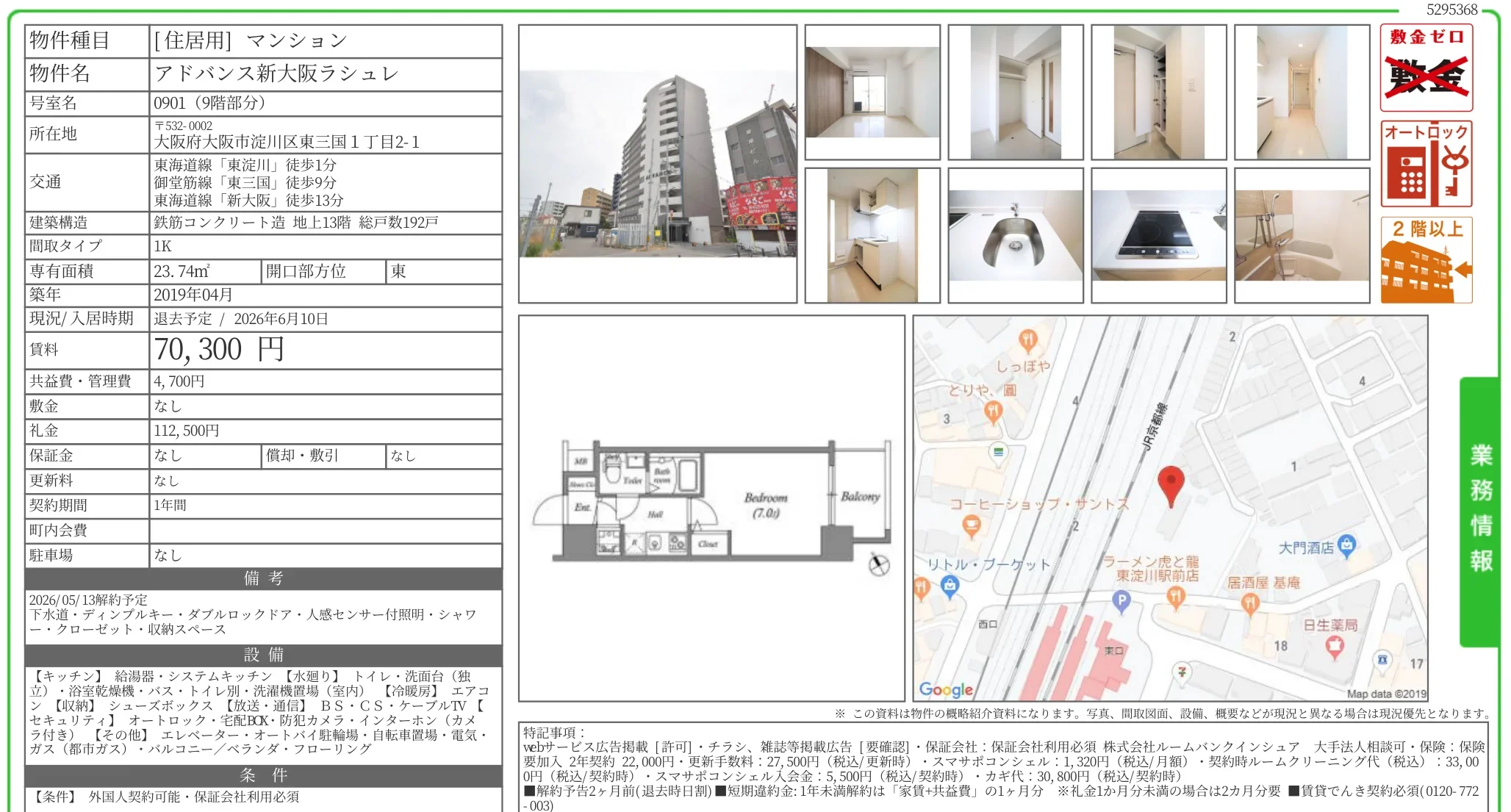Click the 日生薬局 map marker
The height and width of the screenshot is (812, 1511).
[1334, 646]
